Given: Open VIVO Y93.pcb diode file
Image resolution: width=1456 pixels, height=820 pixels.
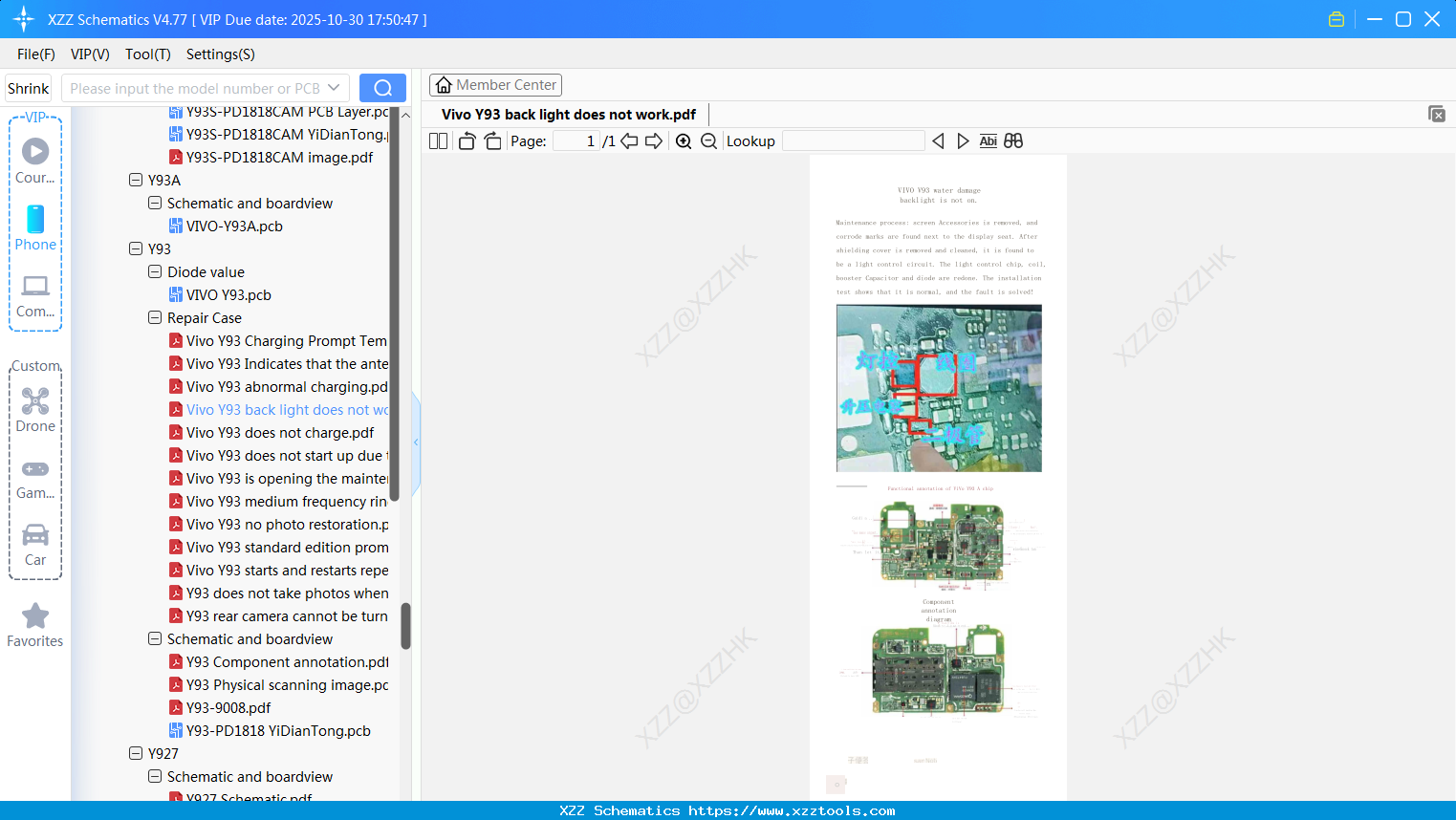Looking at the screenshot, I should click(228, 295).
